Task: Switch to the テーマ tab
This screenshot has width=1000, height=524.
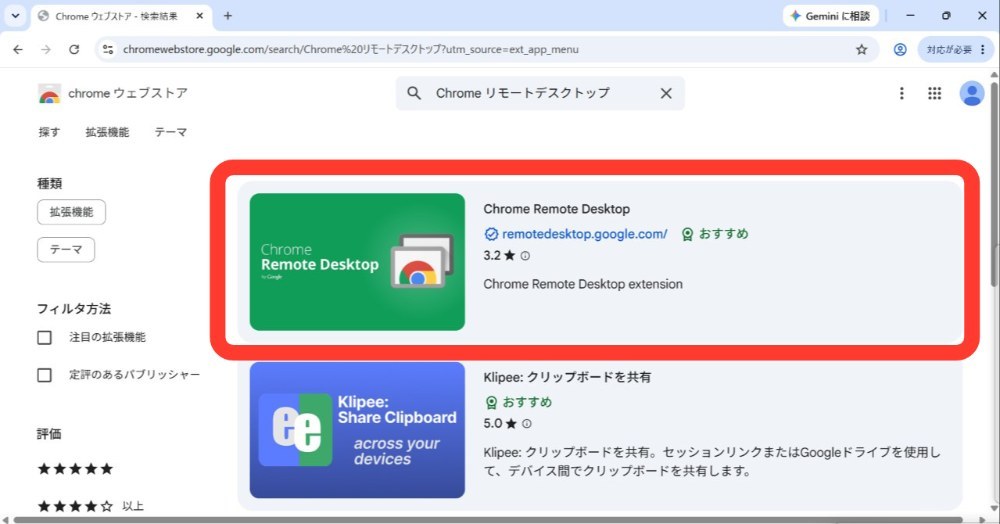Action: click(x=170, y=132)
